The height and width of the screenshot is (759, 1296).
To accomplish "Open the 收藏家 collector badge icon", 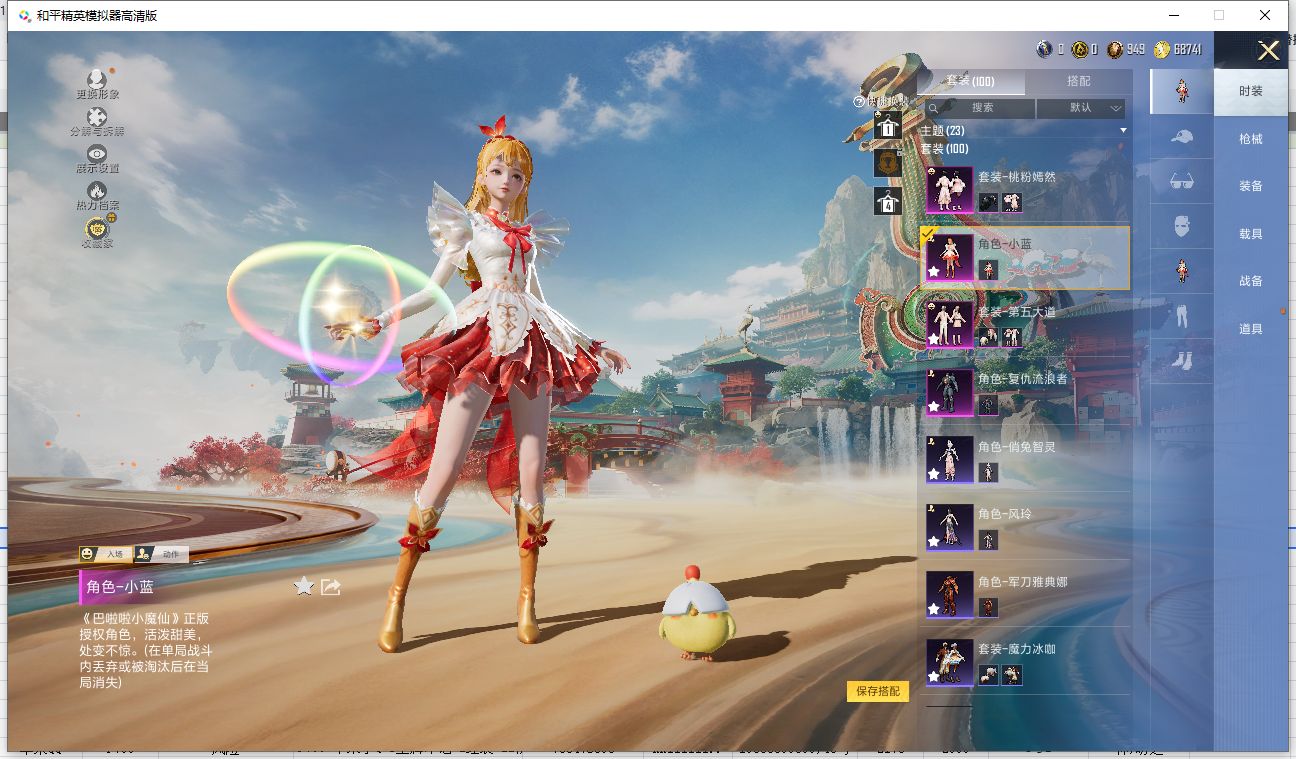I will pyautogui.click(x=97, y=229).
